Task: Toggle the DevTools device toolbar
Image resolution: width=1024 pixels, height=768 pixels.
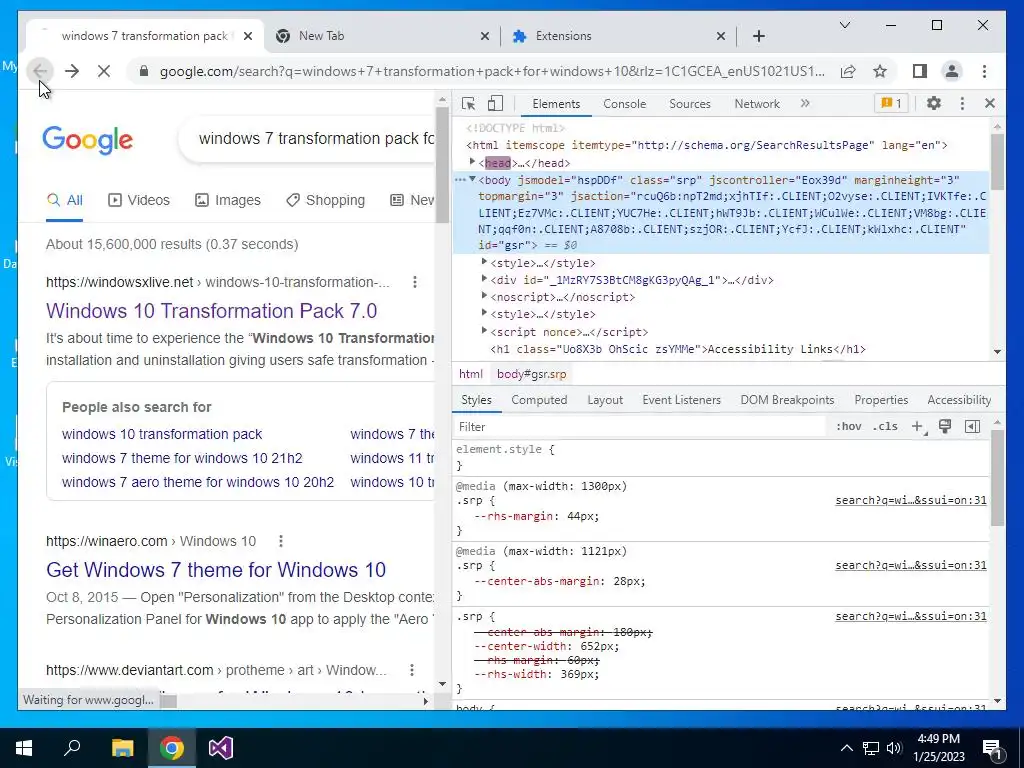Action: coord(496,103)
